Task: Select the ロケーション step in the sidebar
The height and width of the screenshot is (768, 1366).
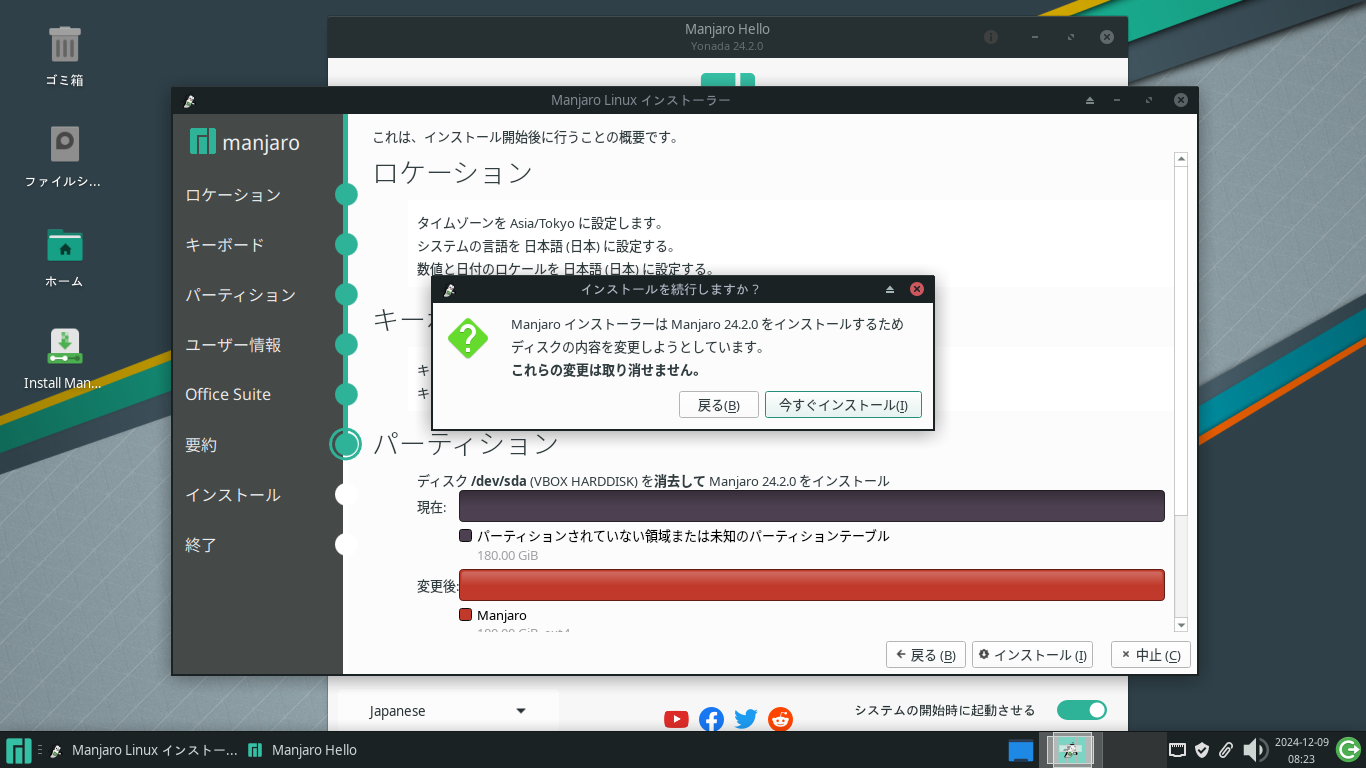Action: coord(233,195)
